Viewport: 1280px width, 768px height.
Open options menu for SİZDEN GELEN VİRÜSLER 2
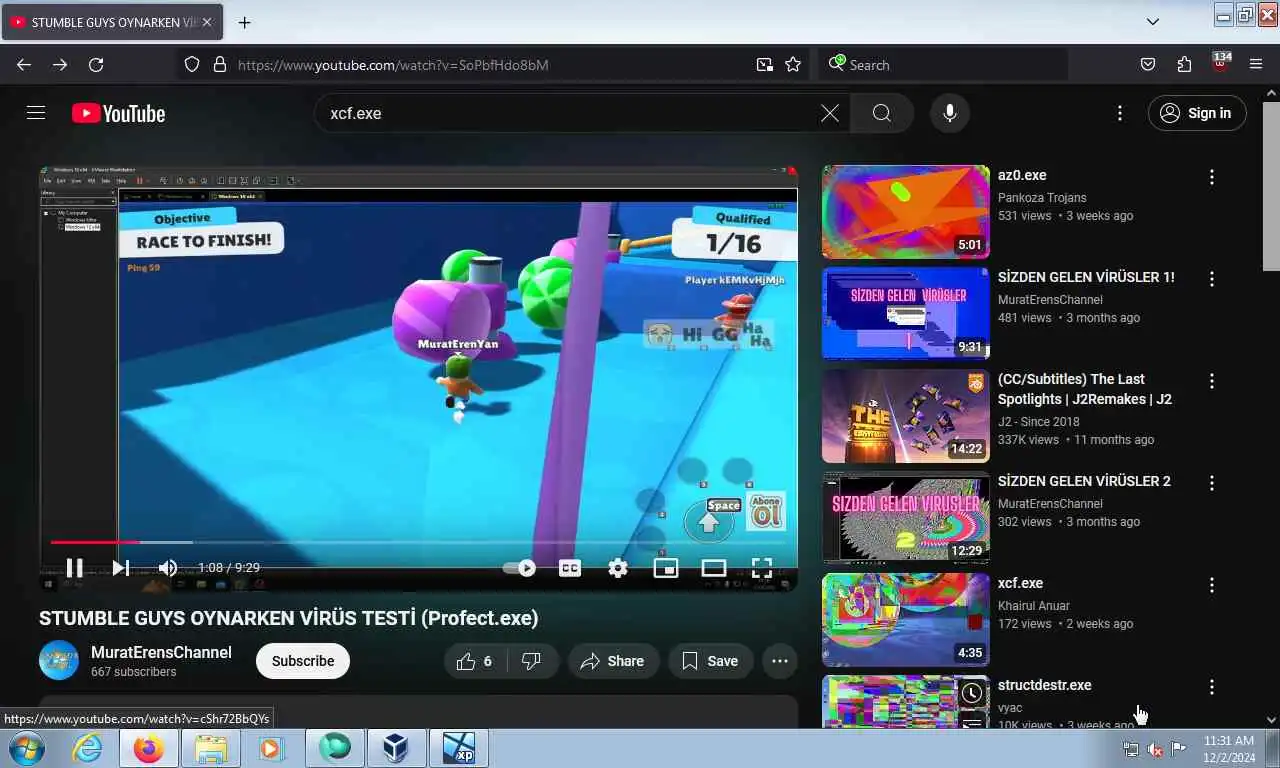(x=1212, y=483)
